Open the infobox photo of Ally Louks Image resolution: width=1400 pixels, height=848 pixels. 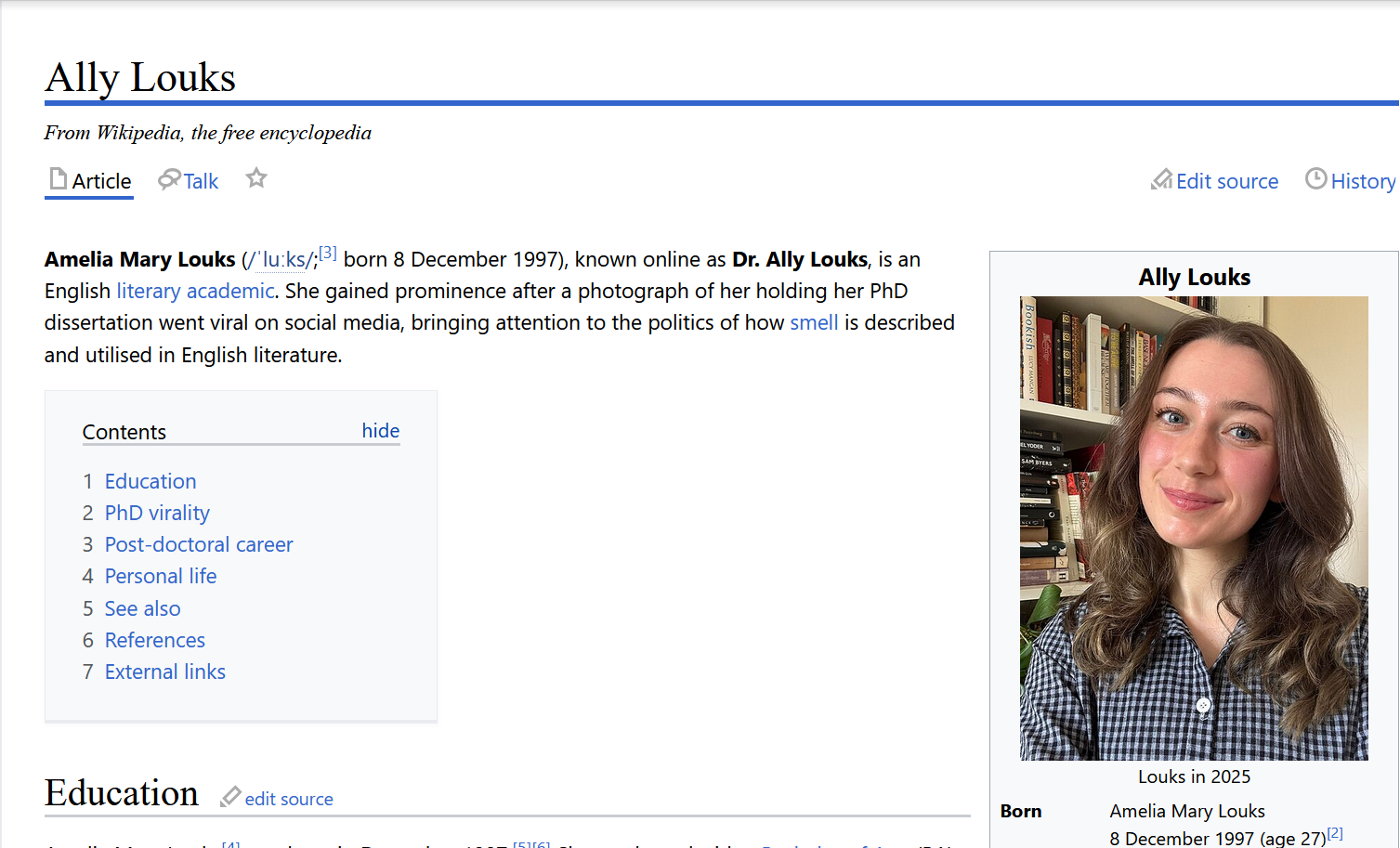pos(1194,528)
